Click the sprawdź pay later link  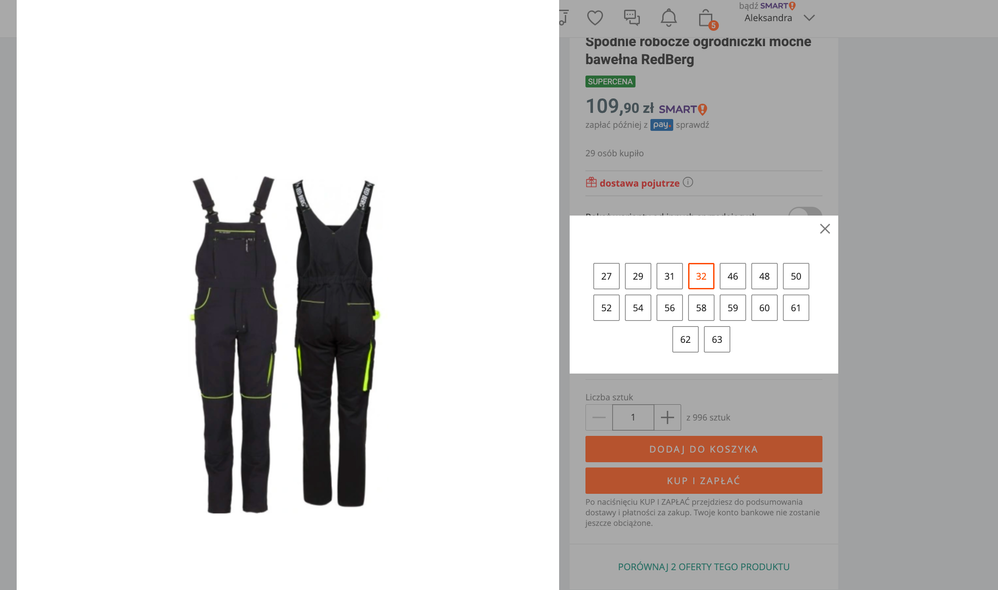click(x=692, y=125)
